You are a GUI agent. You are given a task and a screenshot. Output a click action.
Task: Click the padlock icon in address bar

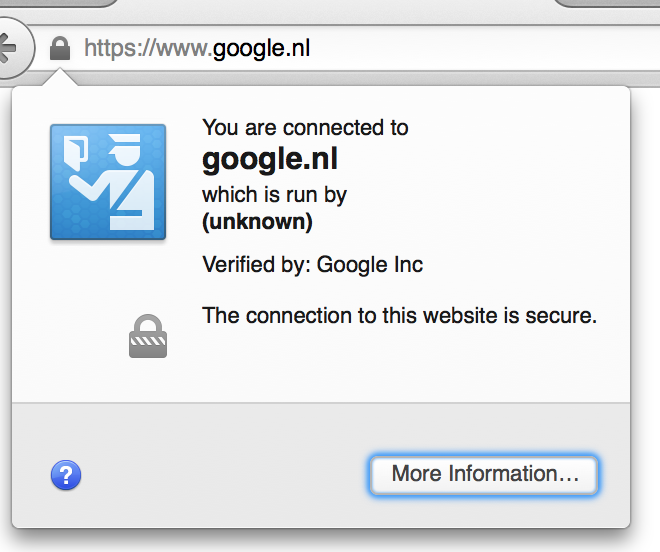pyautogui.click(x=60, y=48)
